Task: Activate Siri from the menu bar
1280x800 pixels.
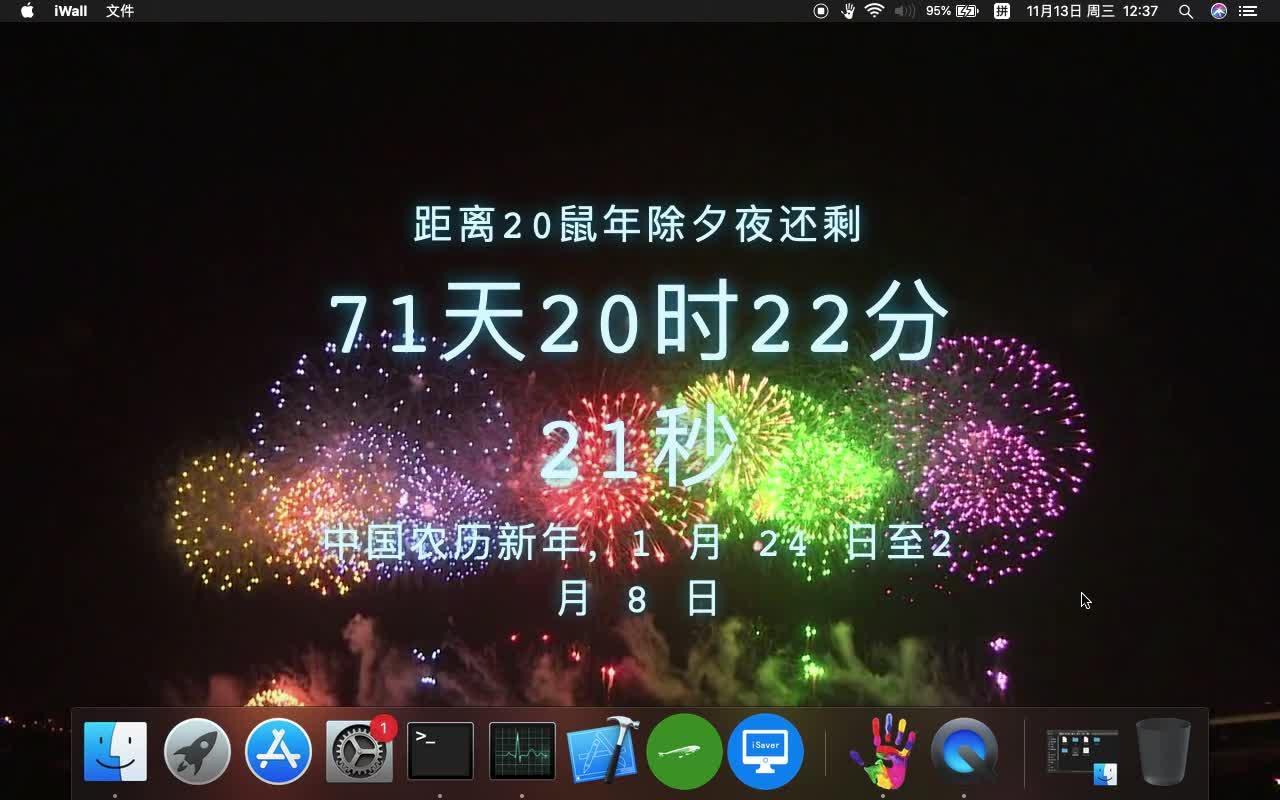Action: point(1218,11)
